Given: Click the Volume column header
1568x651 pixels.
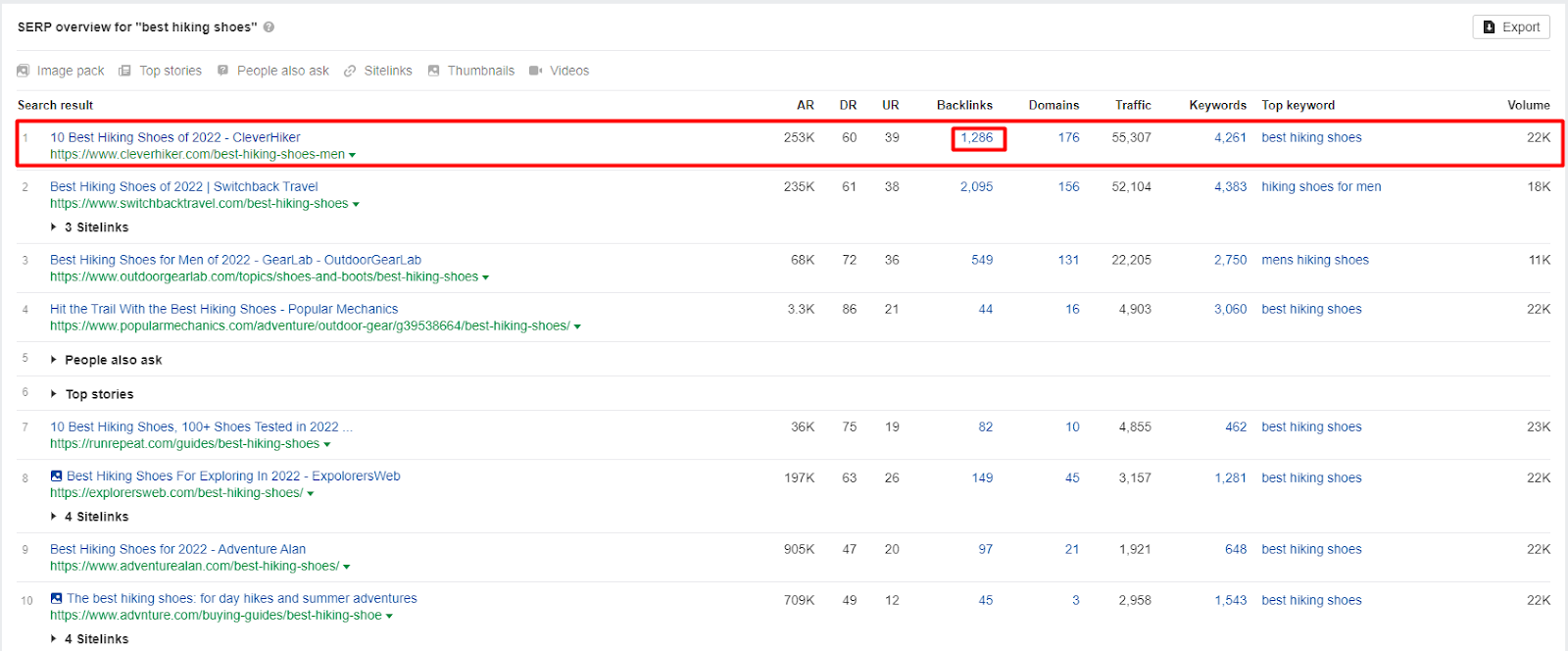Looking at the screenshot, I should tap(1529, 105).
